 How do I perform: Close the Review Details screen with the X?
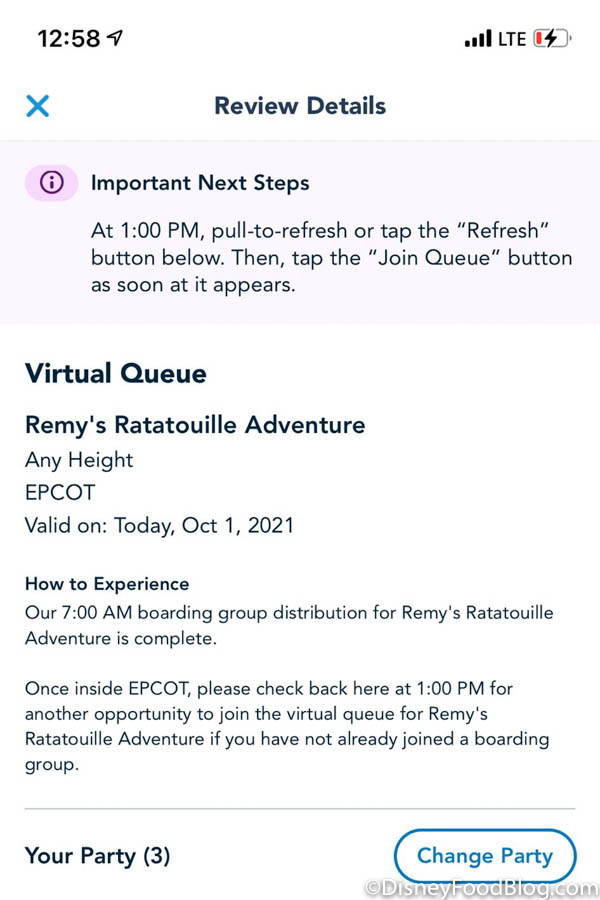38,106
